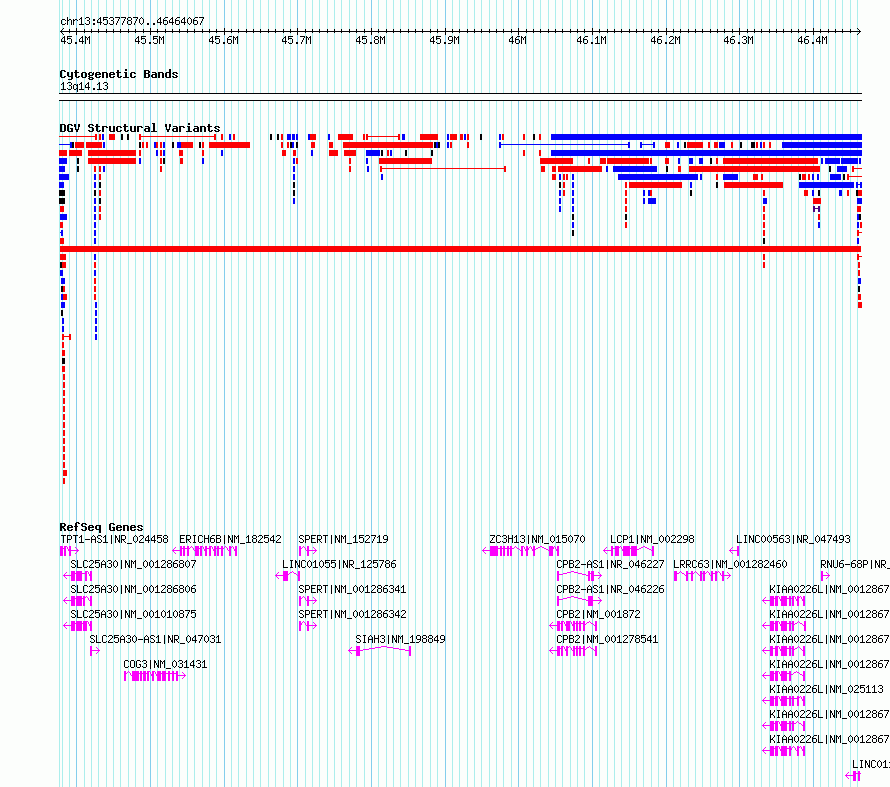This screenshot has width=890, height=787.
Task: Click the 46.3M ruler tick label
Action: coord(738,40)
